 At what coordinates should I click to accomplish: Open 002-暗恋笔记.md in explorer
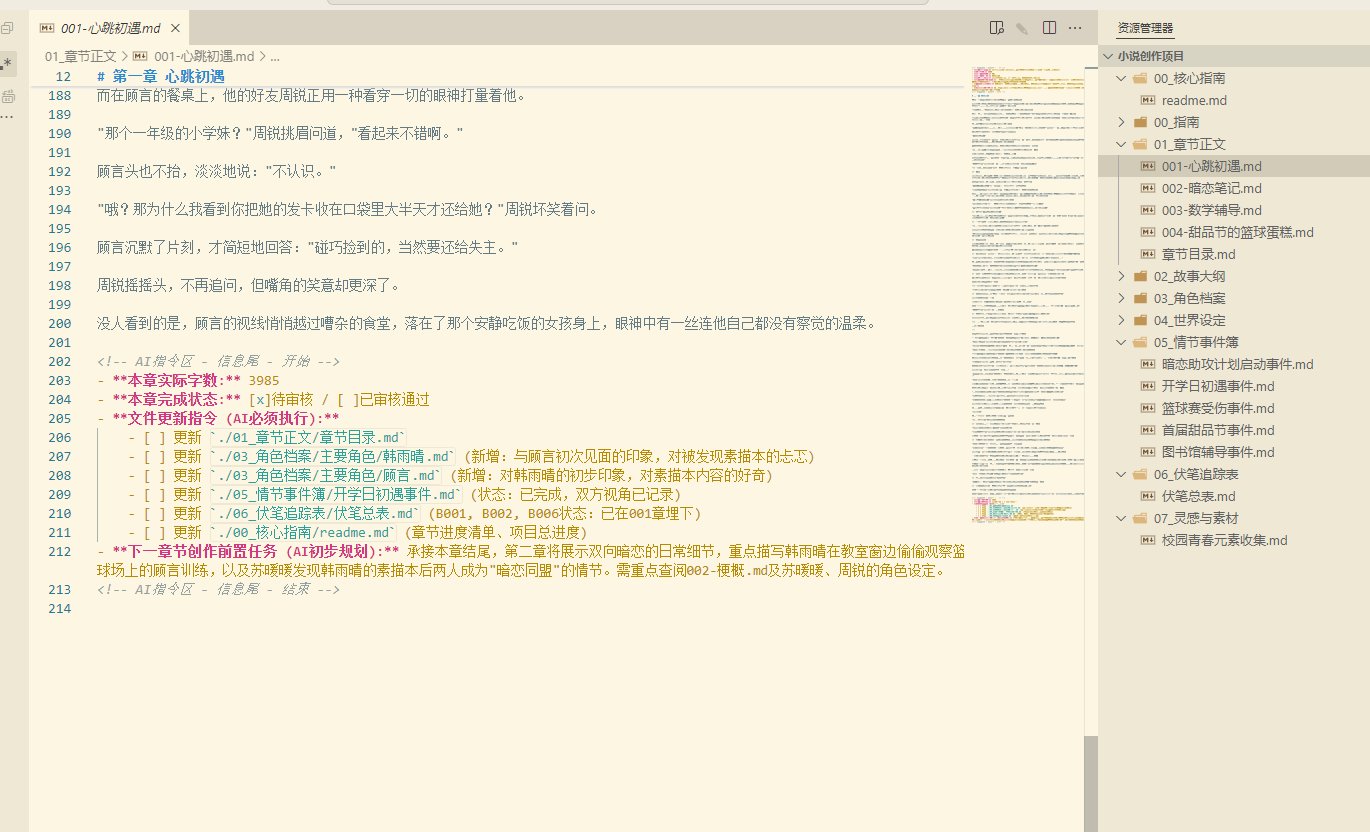(1211, 188)
